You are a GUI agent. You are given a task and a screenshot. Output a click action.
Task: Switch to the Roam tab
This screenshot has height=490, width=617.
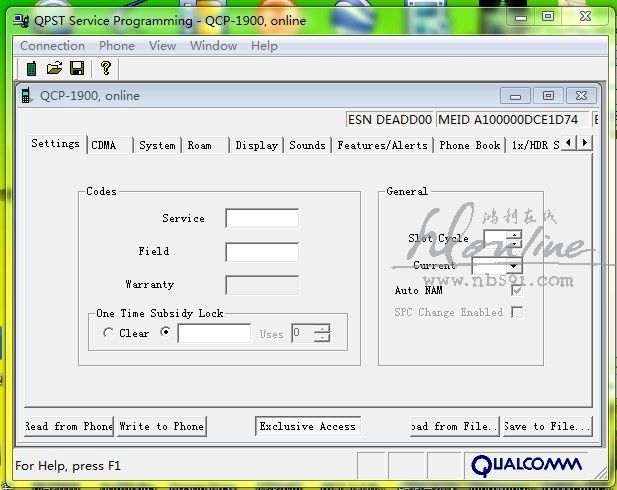205,145
